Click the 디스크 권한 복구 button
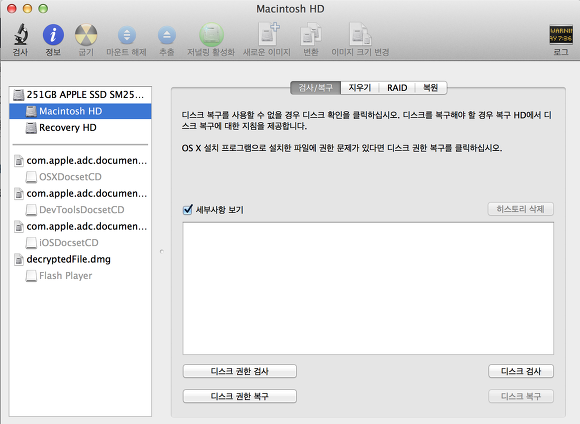This screenshot has height=424, width=580. click(x=240, y=396)
